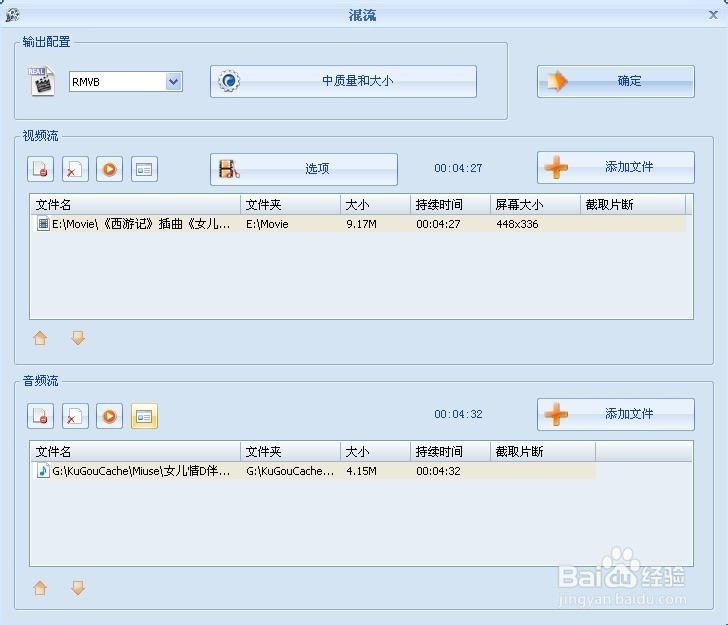The image size is (728, 625).
Task: Select the E:\Movie\《西游记》插曲 video row
Action: [x=358, y=224]
